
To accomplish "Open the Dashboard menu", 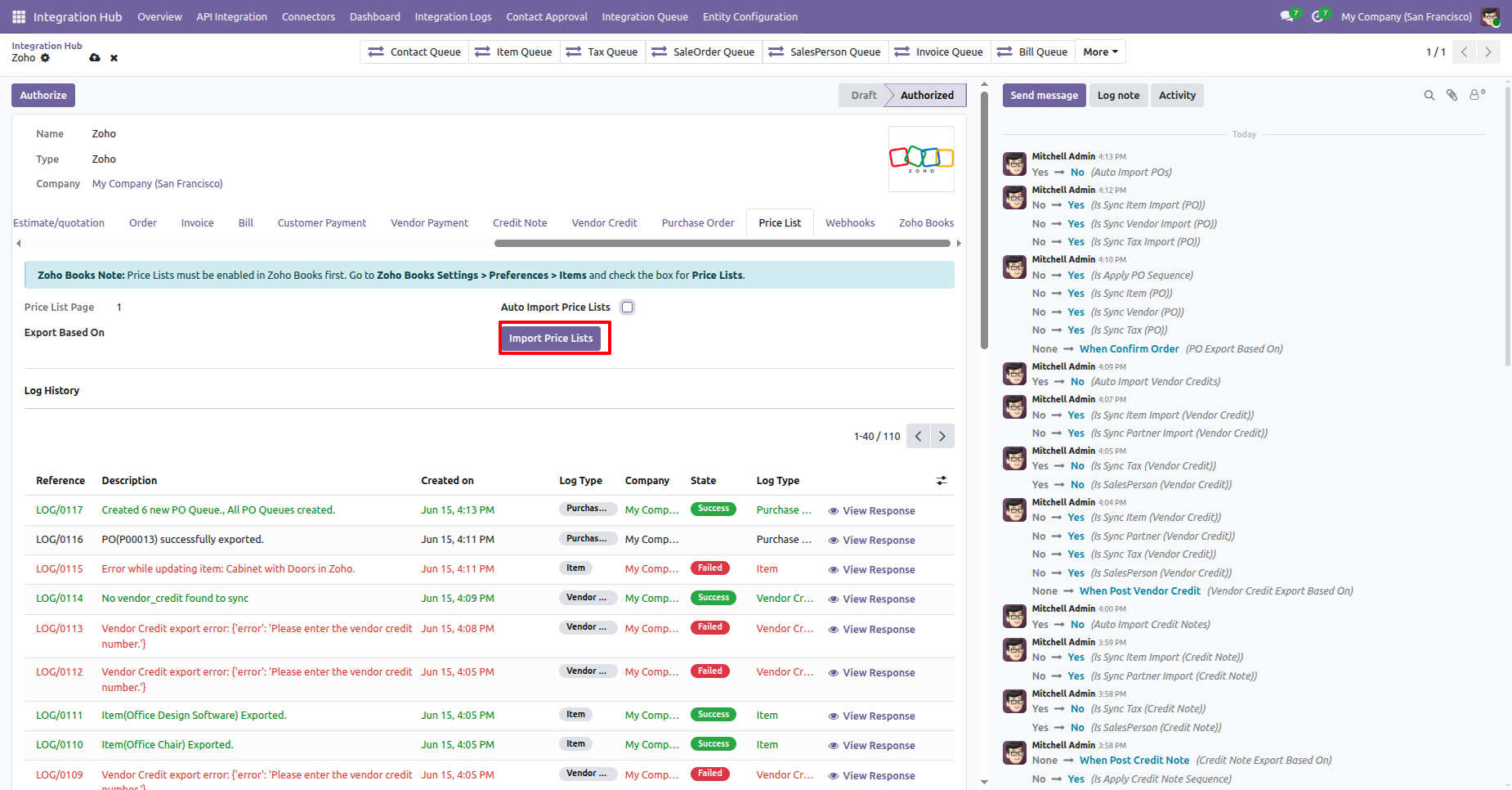I will [375, 16].
